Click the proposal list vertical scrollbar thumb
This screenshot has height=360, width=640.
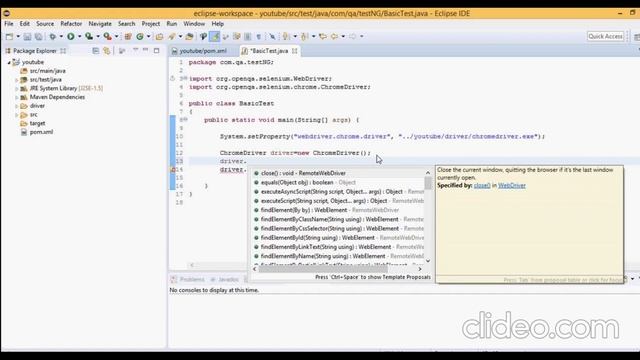(x=428, y=183)
